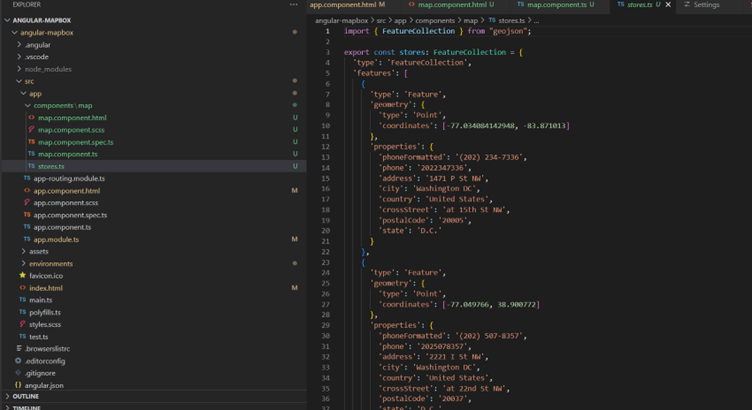Close the stores.ts editor tab
This screenshot has width=752, height=410.
tap(668, 5)
